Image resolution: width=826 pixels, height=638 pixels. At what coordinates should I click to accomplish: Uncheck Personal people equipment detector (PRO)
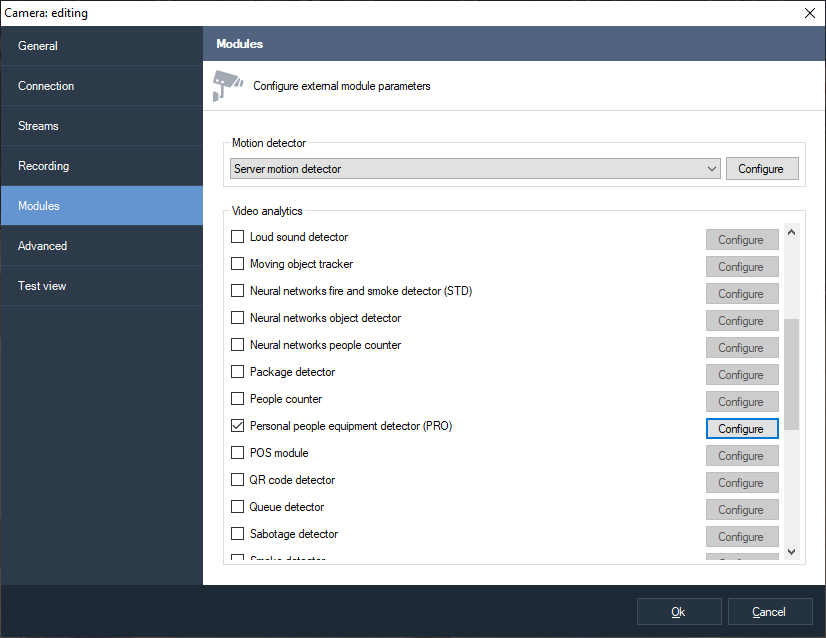click(238, 426)
